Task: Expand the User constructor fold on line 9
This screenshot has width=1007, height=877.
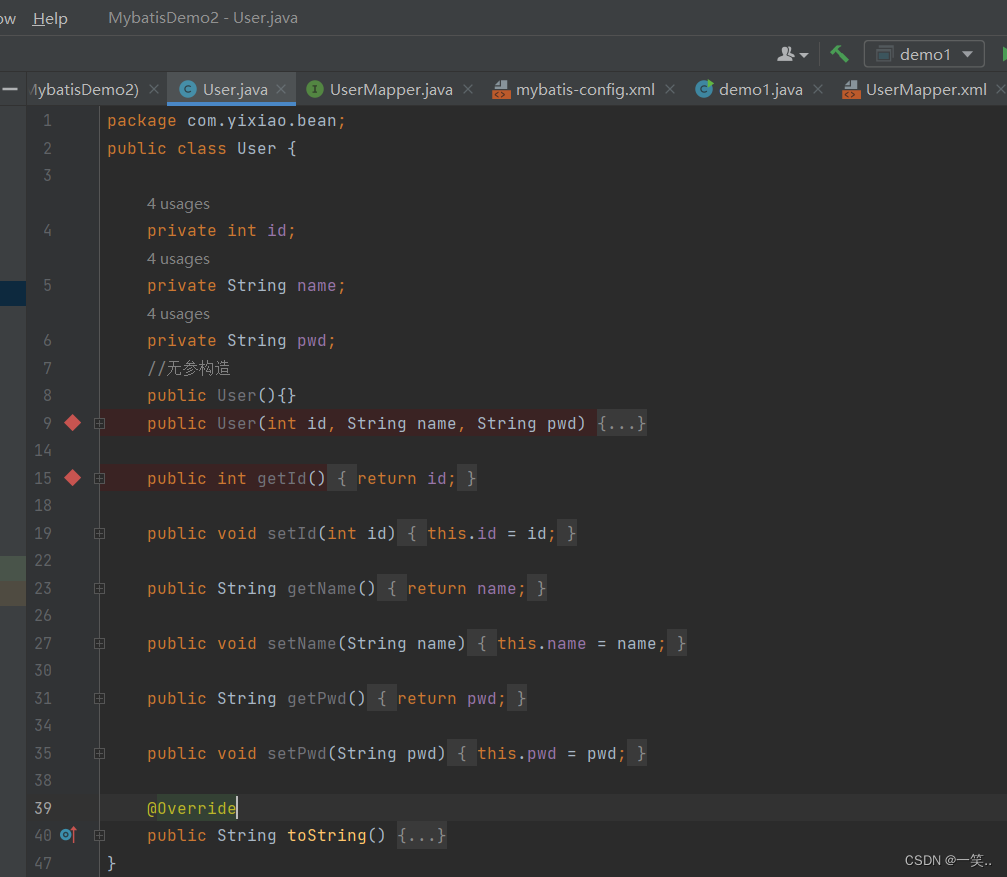Action: (100, 423)
